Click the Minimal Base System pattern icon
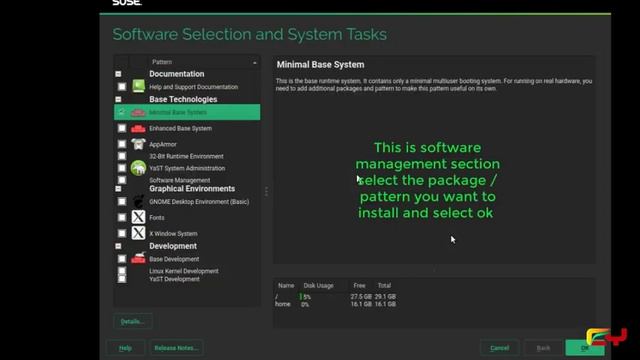The width and height of the screenshot is (640, 360). click(x=138, y=112)
